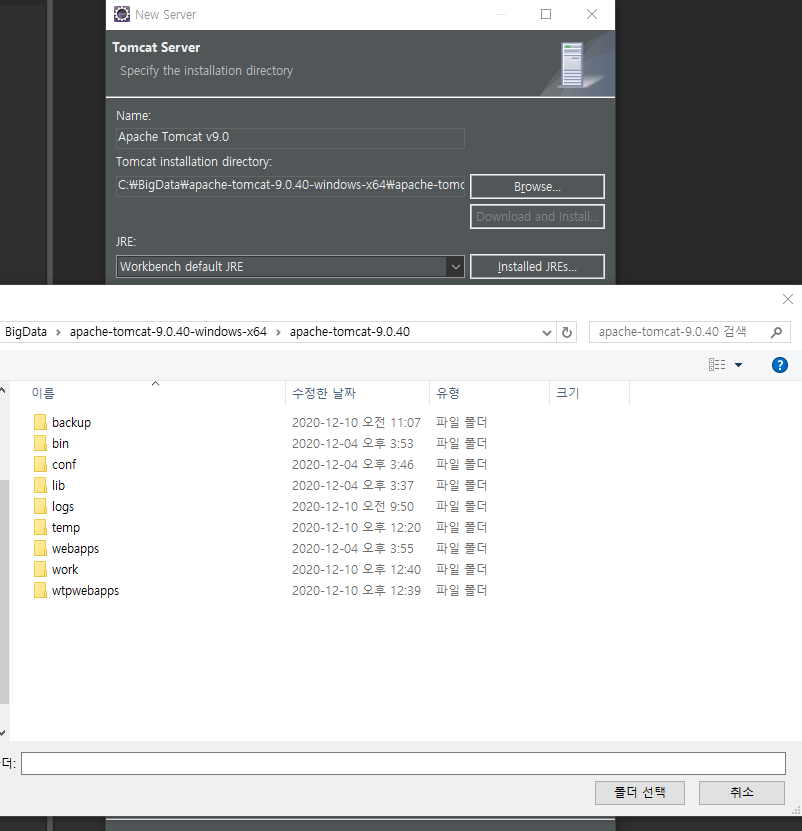Open the help icon

779,365
